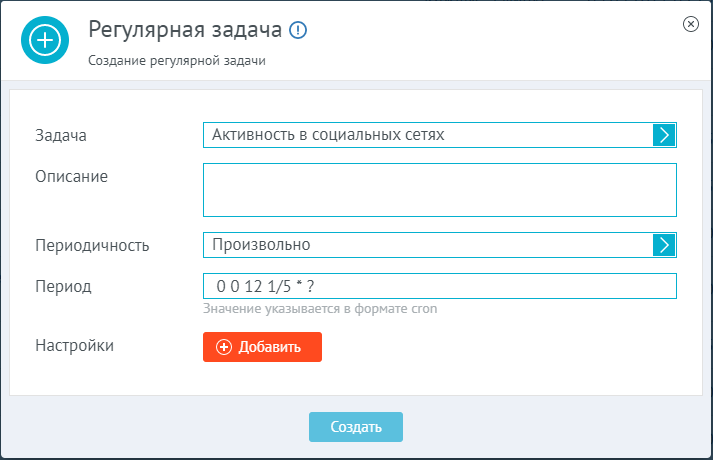Click the Создание регулярной задачи subtitle
The image size is (713, 460).
click(x=177, y=60)
